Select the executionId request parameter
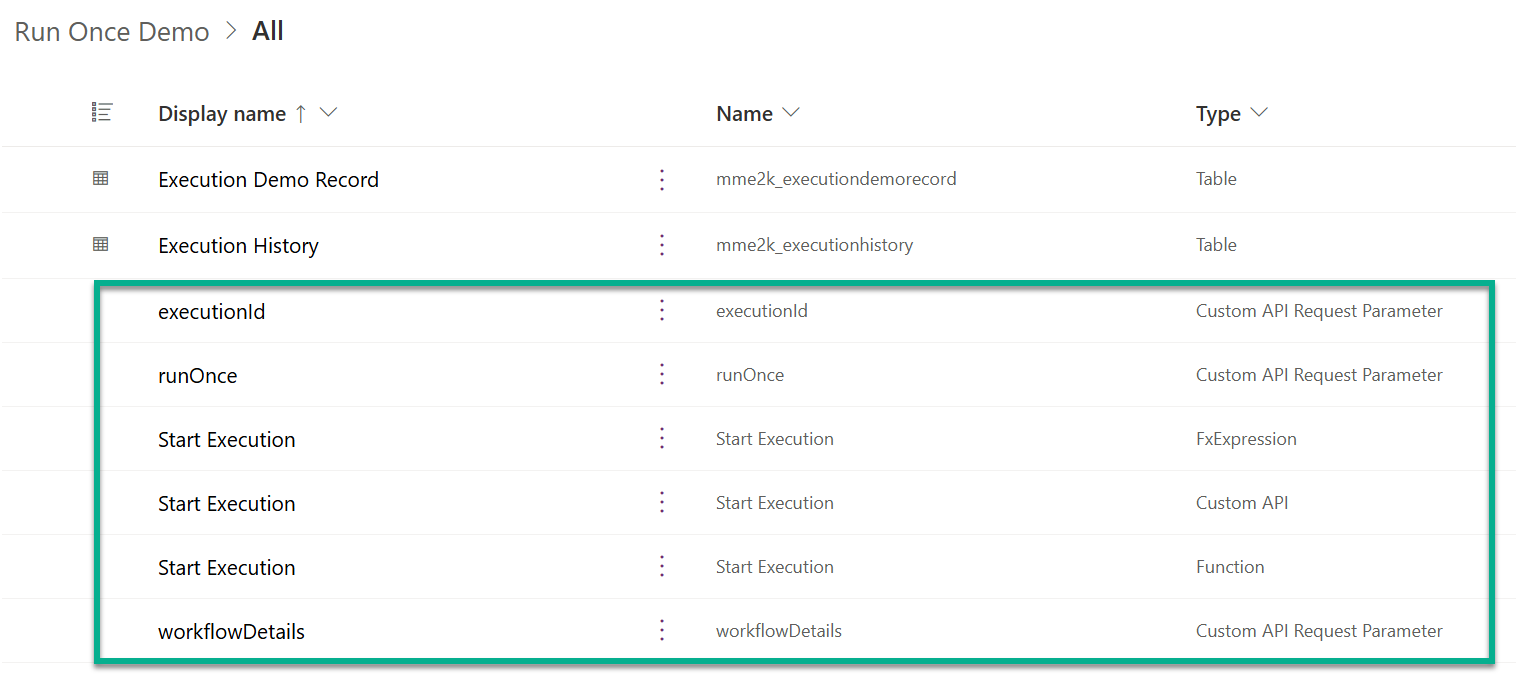Screen dimensions: 1516x674 212,312
